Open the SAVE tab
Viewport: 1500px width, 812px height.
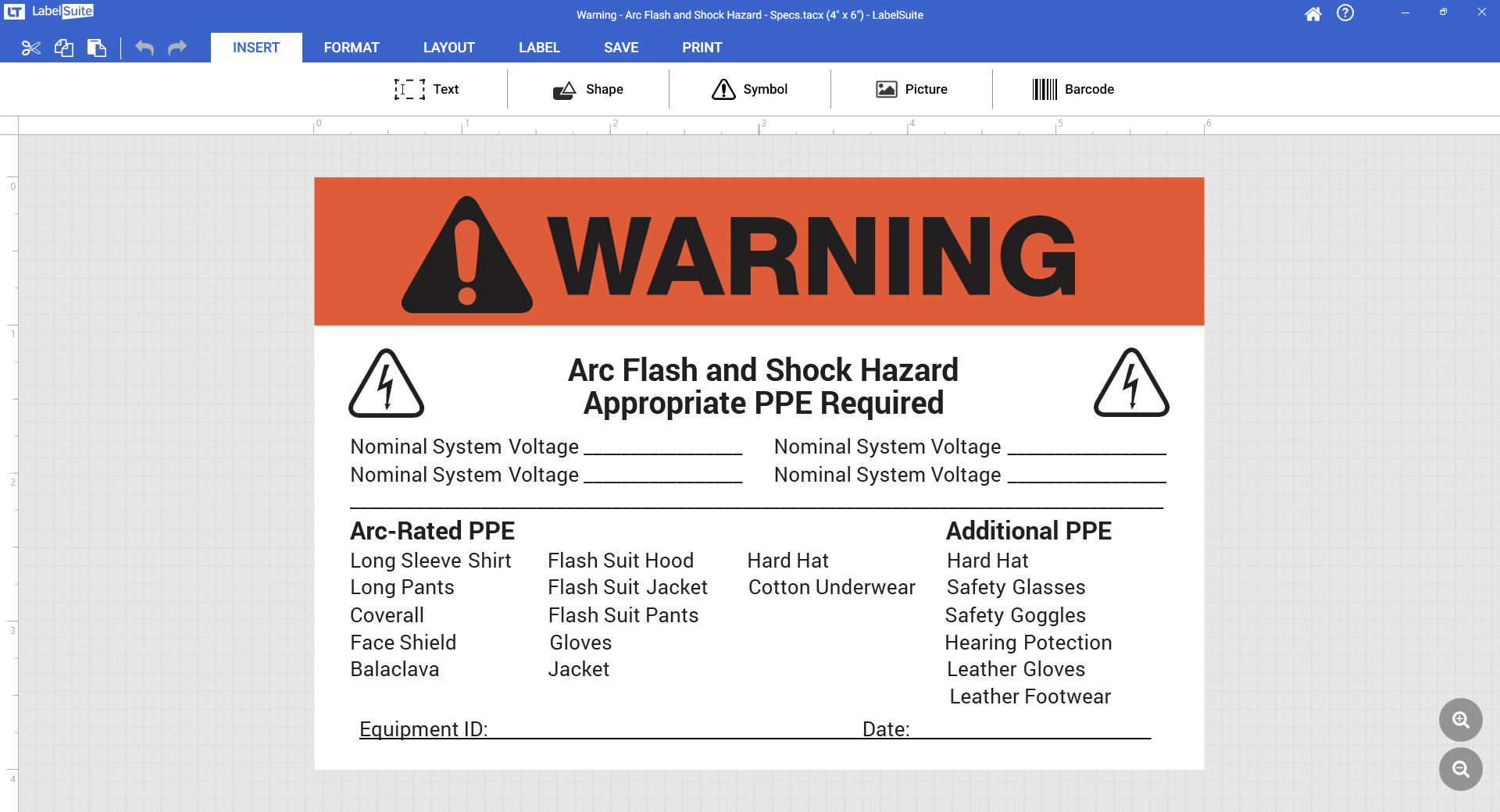(621, 48)
